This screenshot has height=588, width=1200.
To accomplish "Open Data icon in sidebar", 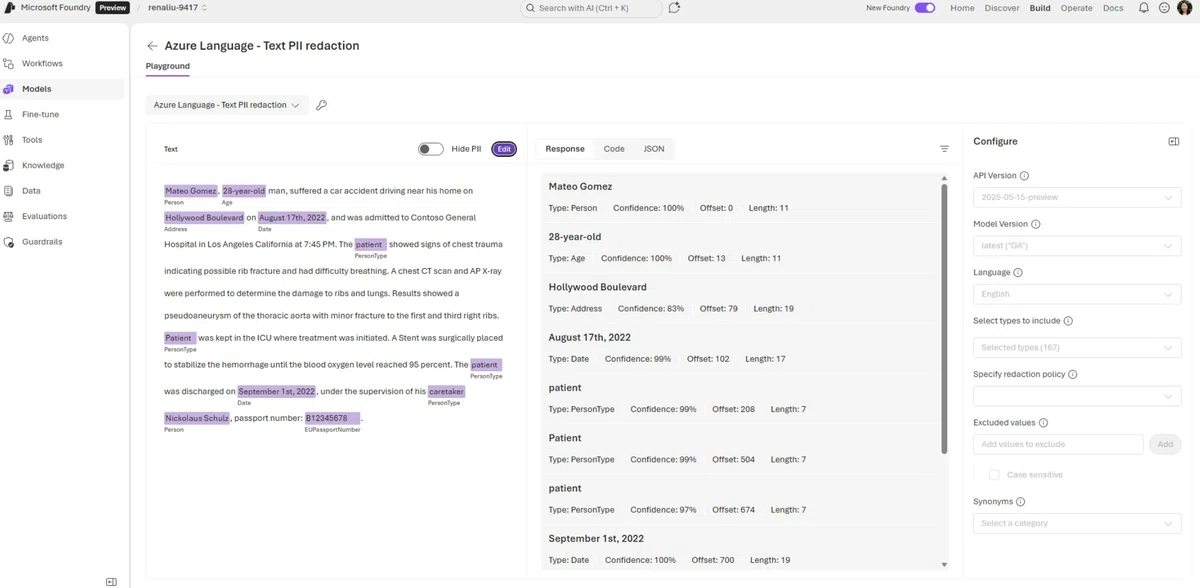I will tap(9, 191).
